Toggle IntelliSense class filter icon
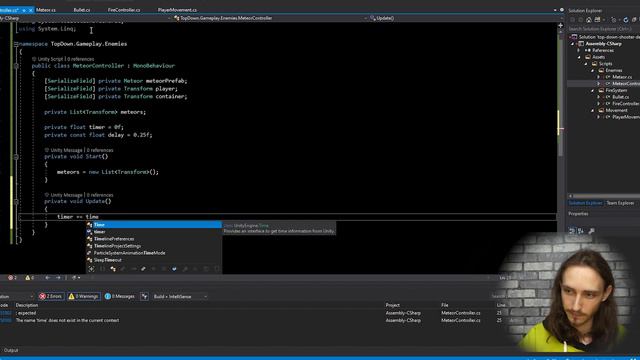The width and height of the screenshot is (640, 360). tap(113, 269)
